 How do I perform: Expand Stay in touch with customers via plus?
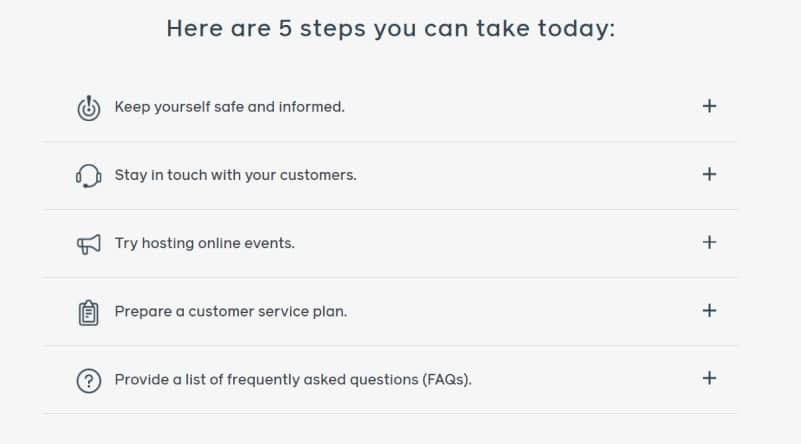click(709, 174)
